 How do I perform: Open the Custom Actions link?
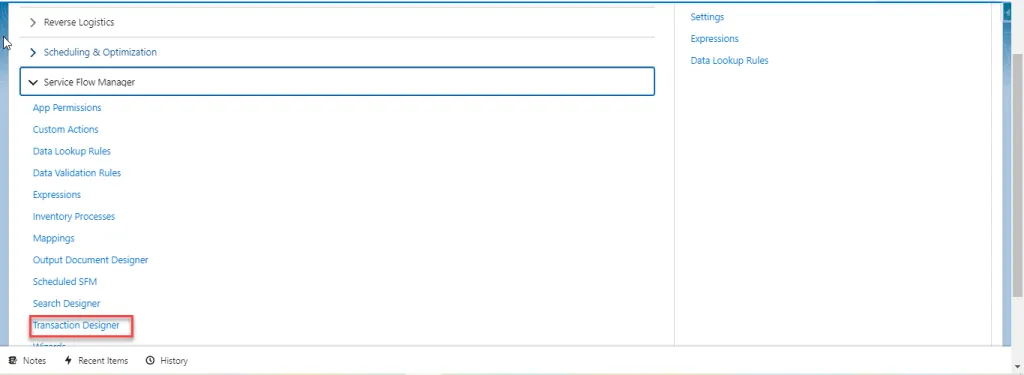pyautogui.click(x=66, y=129)
